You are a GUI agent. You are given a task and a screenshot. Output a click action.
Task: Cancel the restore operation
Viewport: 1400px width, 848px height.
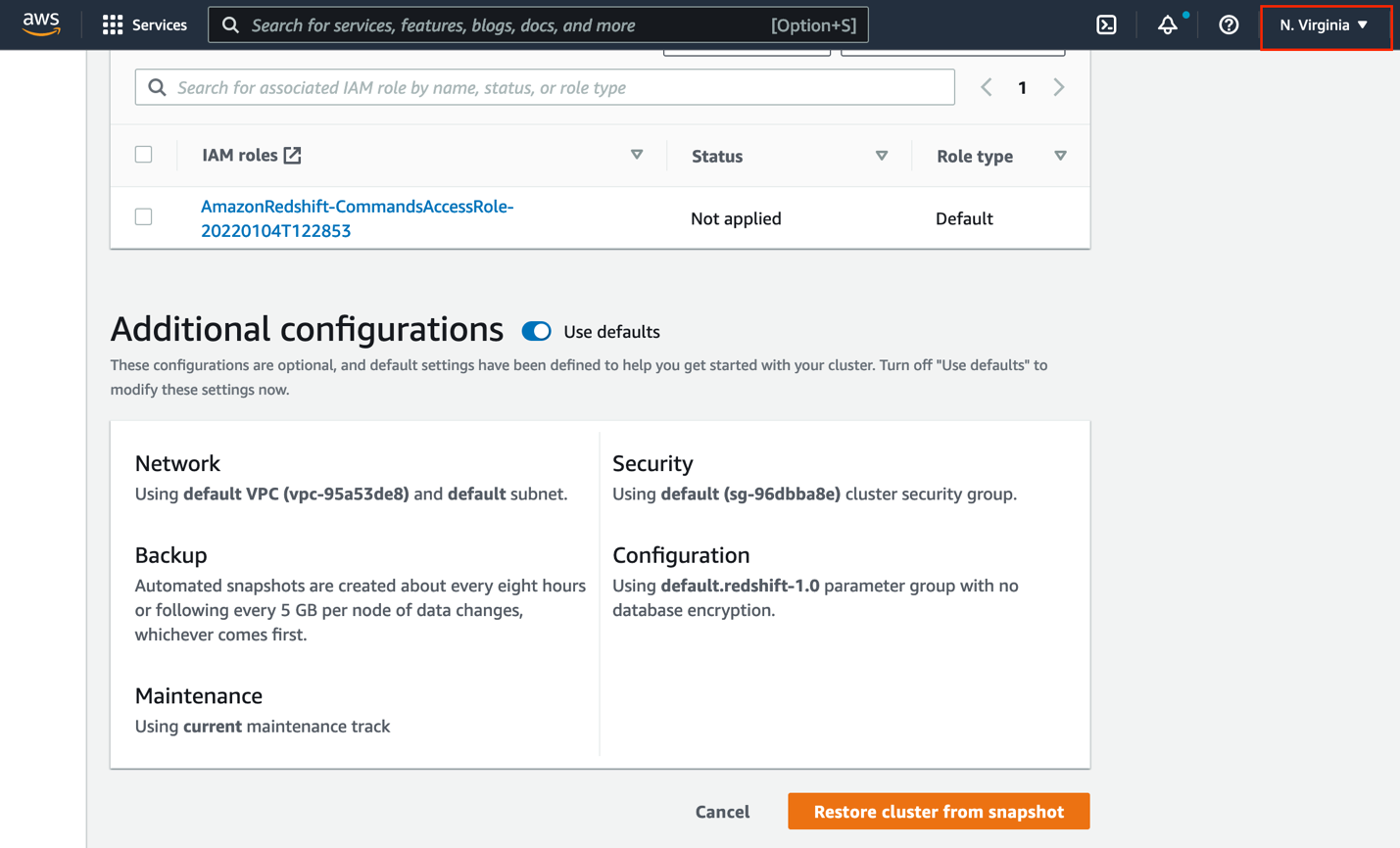click(x=722, y=812)
